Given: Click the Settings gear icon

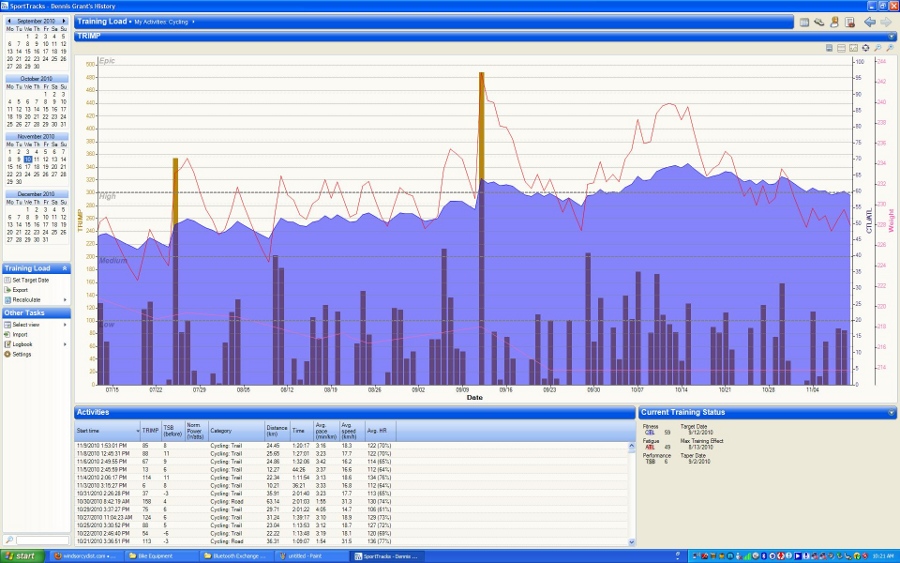Looking at the screenshot, I should point(7,354).
